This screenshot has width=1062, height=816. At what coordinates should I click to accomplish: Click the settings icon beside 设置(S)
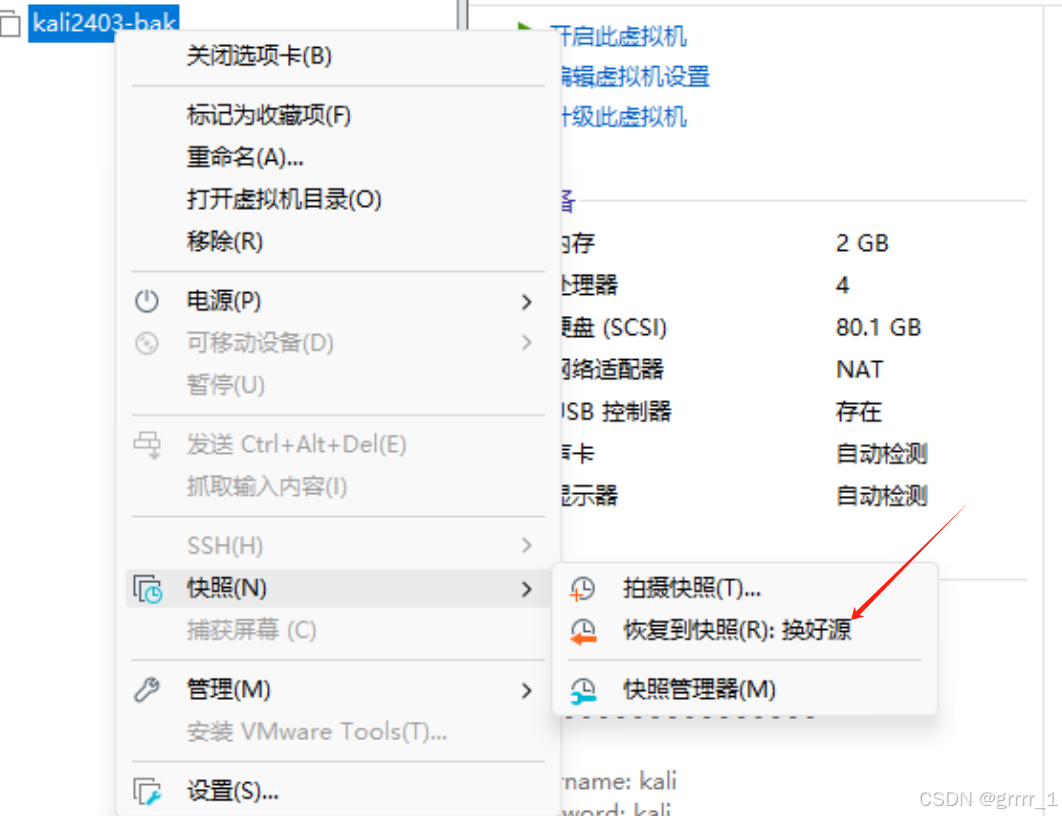tap(147, 791)
